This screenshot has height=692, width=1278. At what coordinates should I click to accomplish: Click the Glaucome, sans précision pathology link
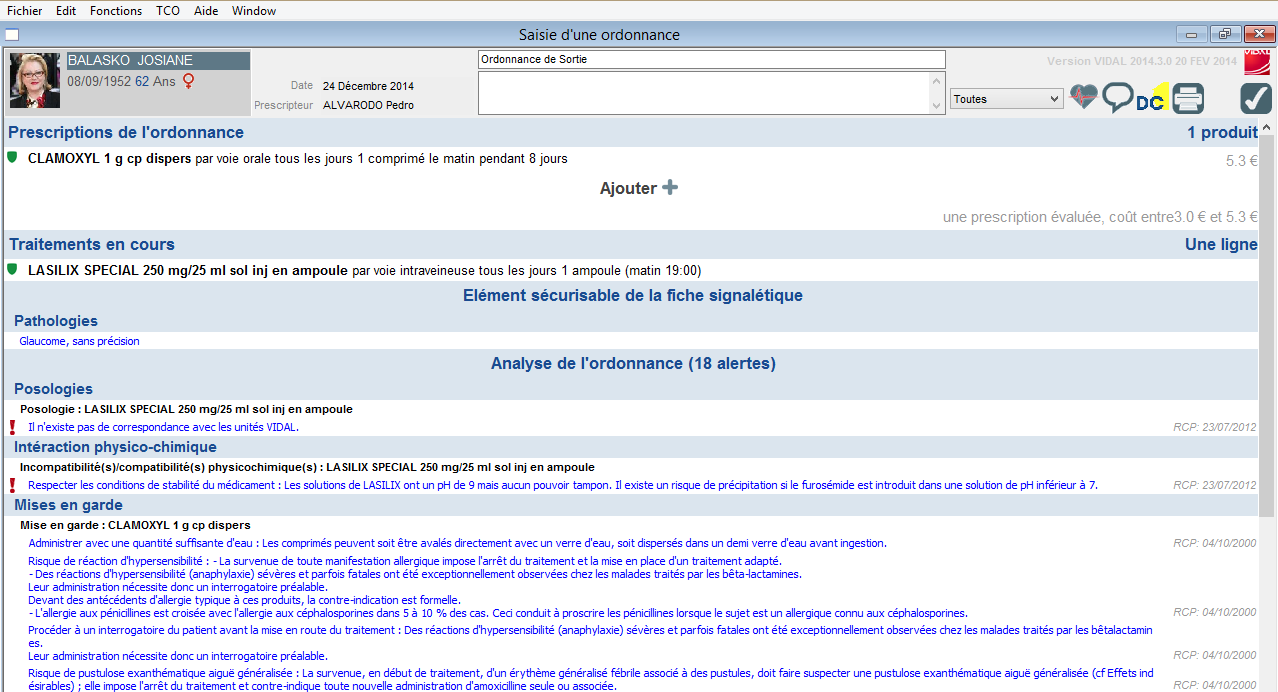[79, 341]
